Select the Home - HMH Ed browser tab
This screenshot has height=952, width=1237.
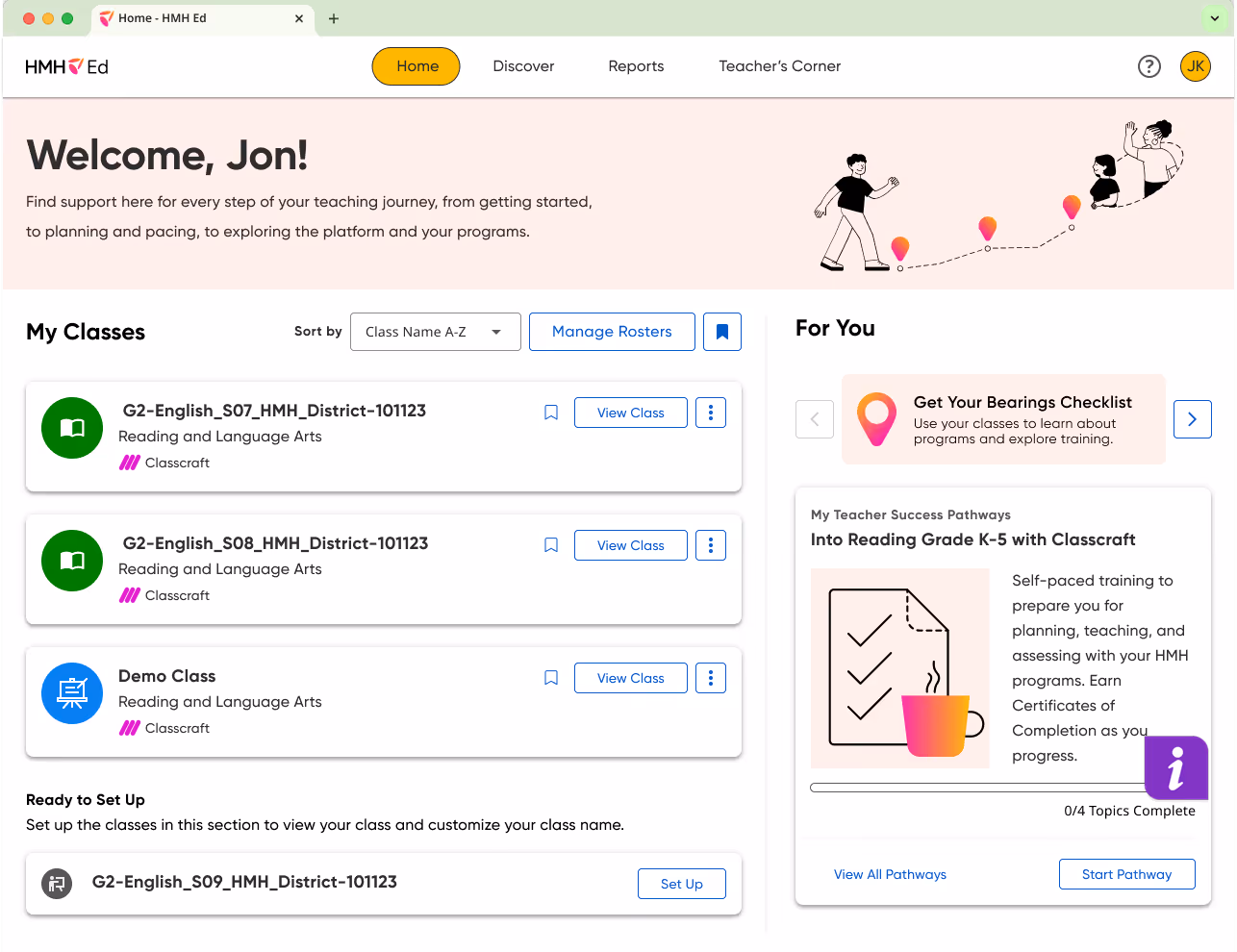[x=203, y=18]
